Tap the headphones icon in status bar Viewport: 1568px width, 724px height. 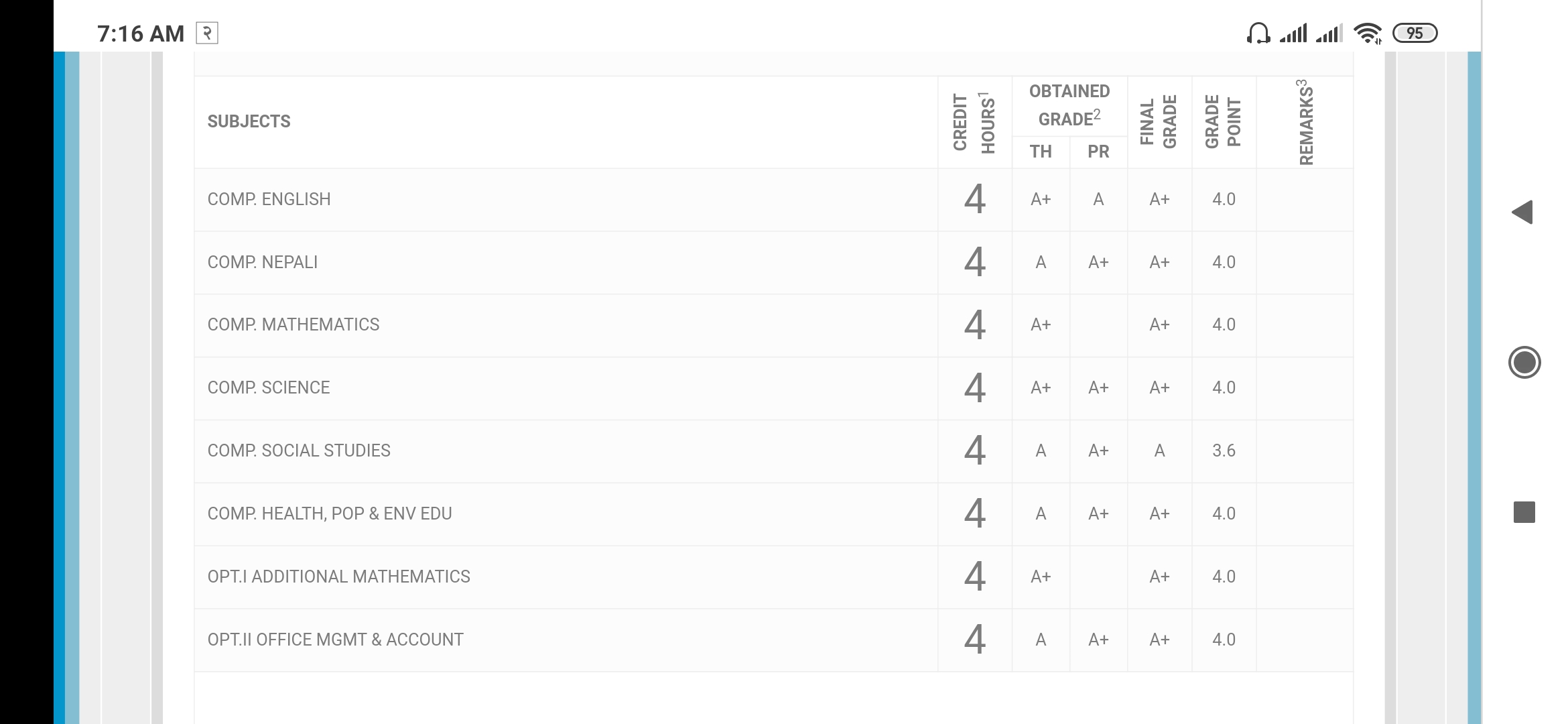(1258, 33)
